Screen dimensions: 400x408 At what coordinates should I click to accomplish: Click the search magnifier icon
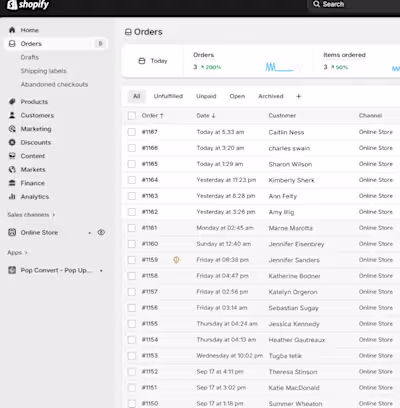point(316,4)
